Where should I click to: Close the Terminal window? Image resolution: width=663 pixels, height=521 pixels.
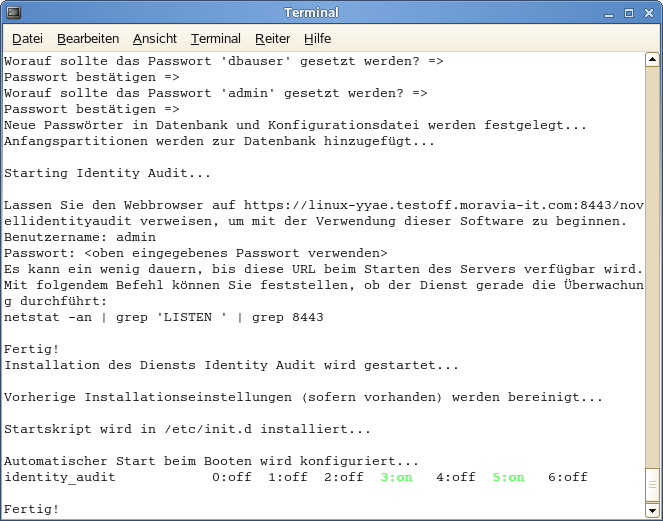coord(649,13)
